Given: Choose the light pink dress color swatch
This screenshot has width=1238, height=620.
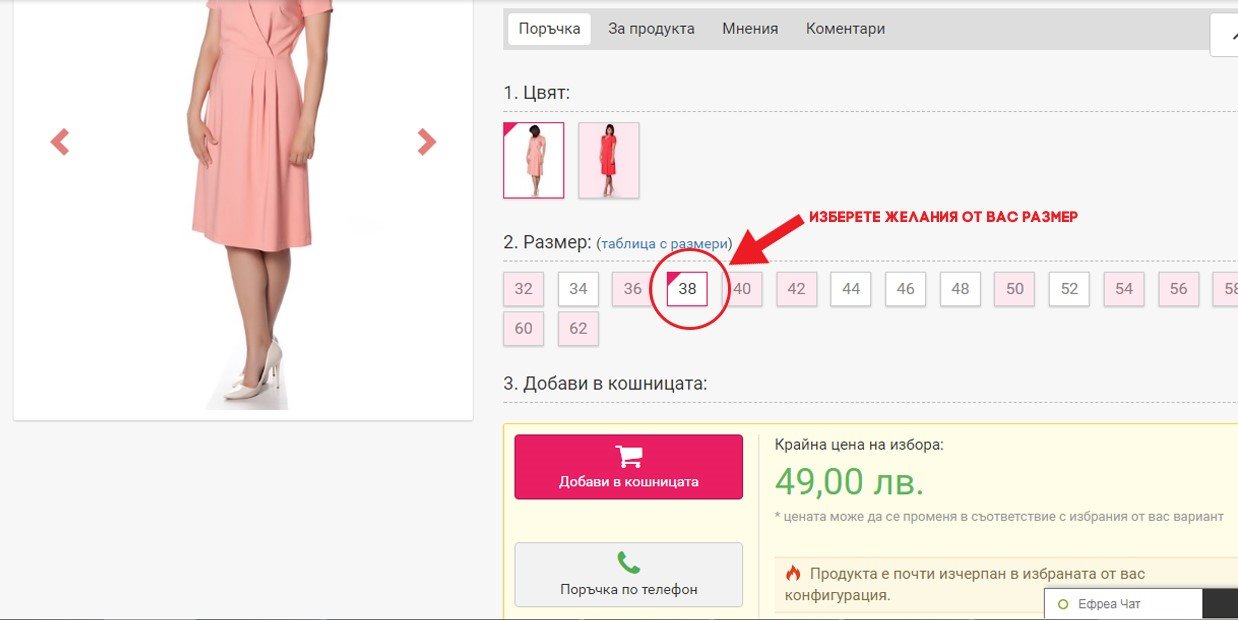Looking at the screenshot, I should coord(534,160).
